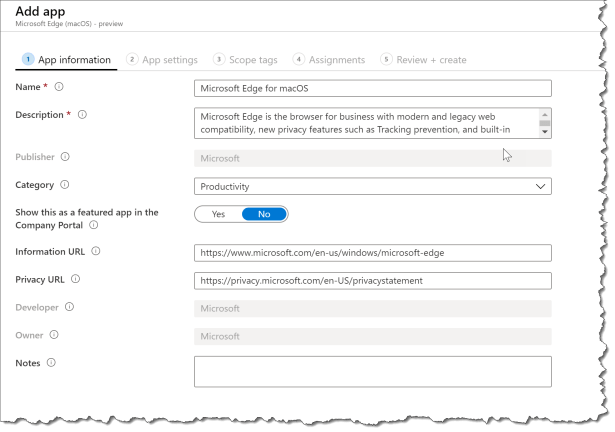The width and height of the screenshot is (615, 432).
Task: Click the disabled Publisher field
Action: (x=373, y=159)
